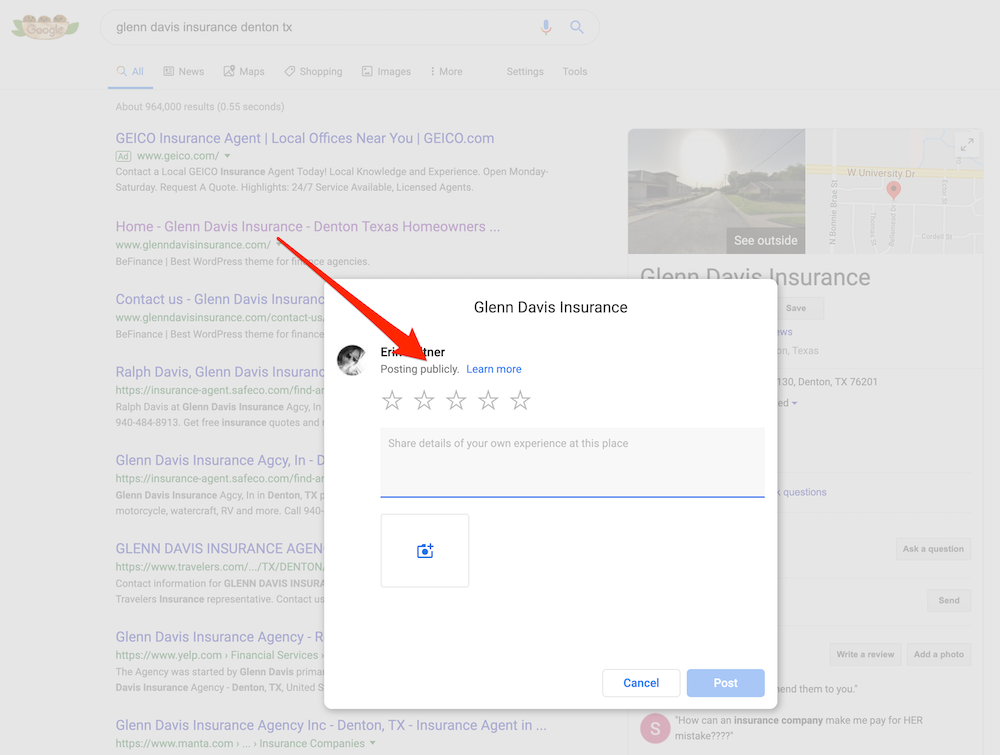The width and height of the screenshot is (1000, 755).
Task: Click the add photo upload box
Action: 425,551
